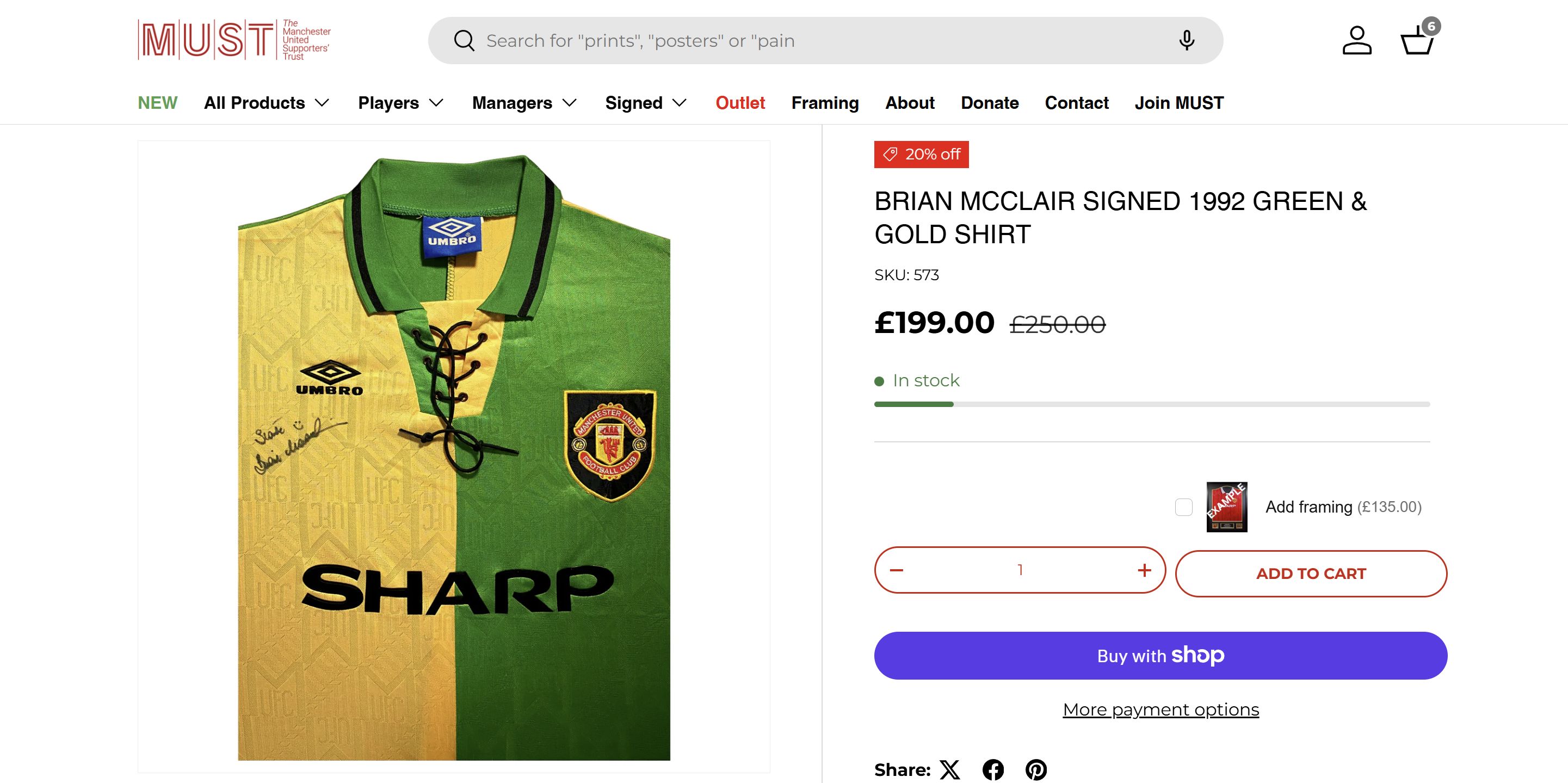Click the framing example thumbnail

coord(1226,507)
